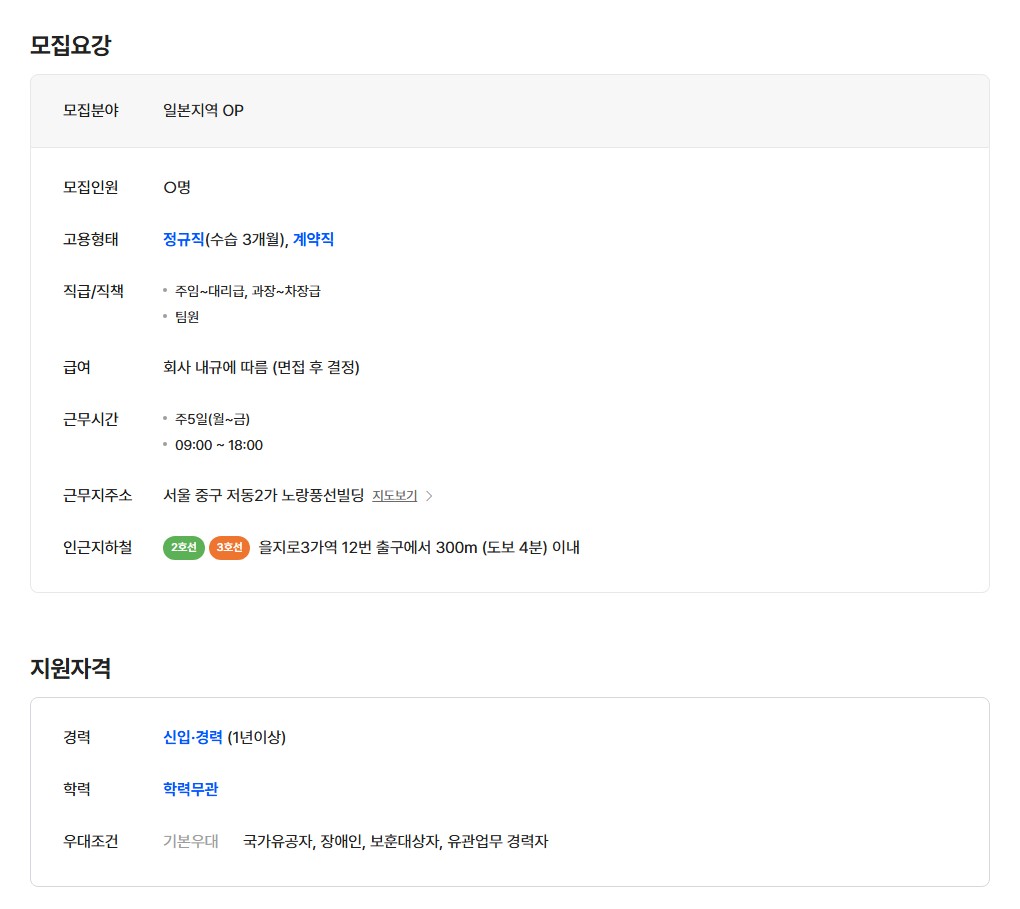The width and height of the screenshot is (1020, 909).
Task: Select the blue 학력무관 education text
Action: coord(190,789)
